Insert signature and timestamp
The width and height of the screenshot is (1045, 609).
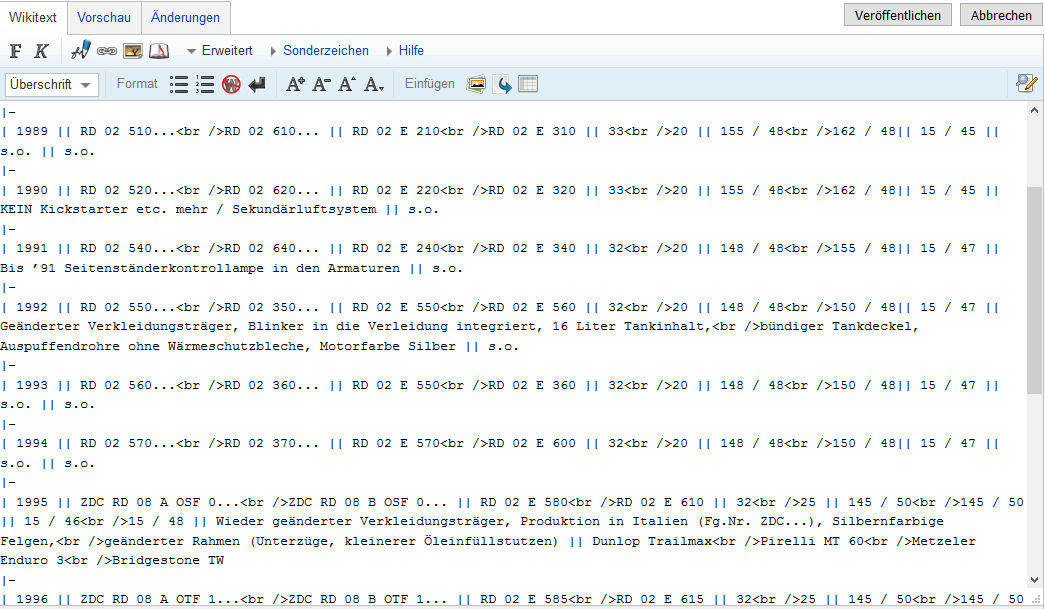pyautogui.click(x=81, y=51)
